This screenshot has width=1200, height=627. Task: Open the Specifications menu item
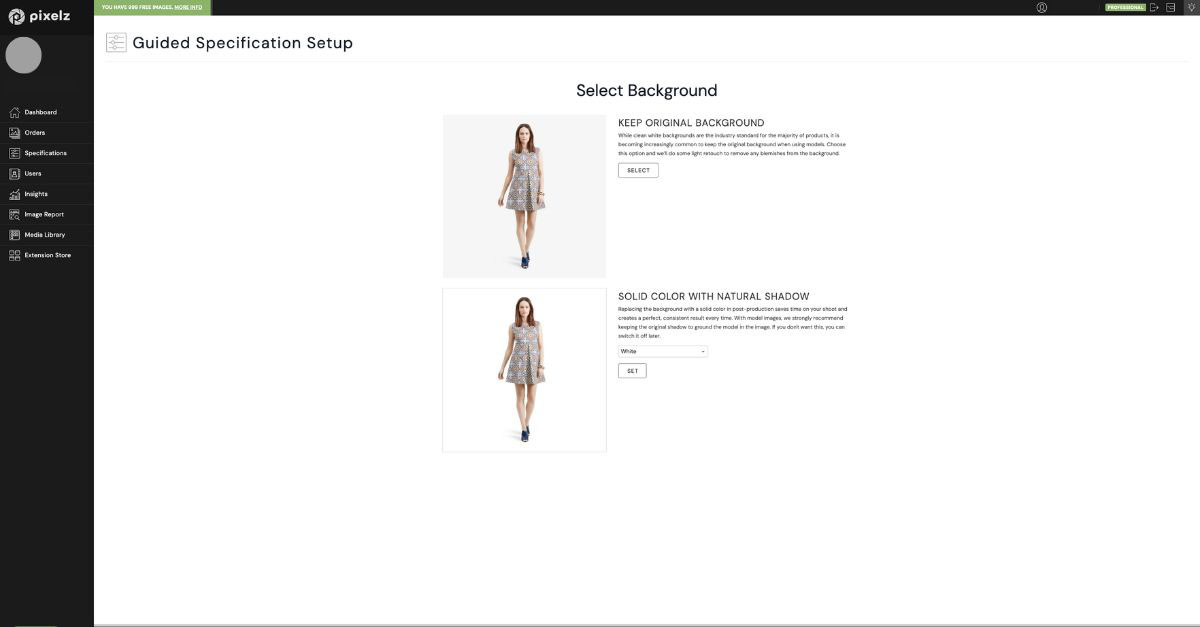[x=45, y=153]
